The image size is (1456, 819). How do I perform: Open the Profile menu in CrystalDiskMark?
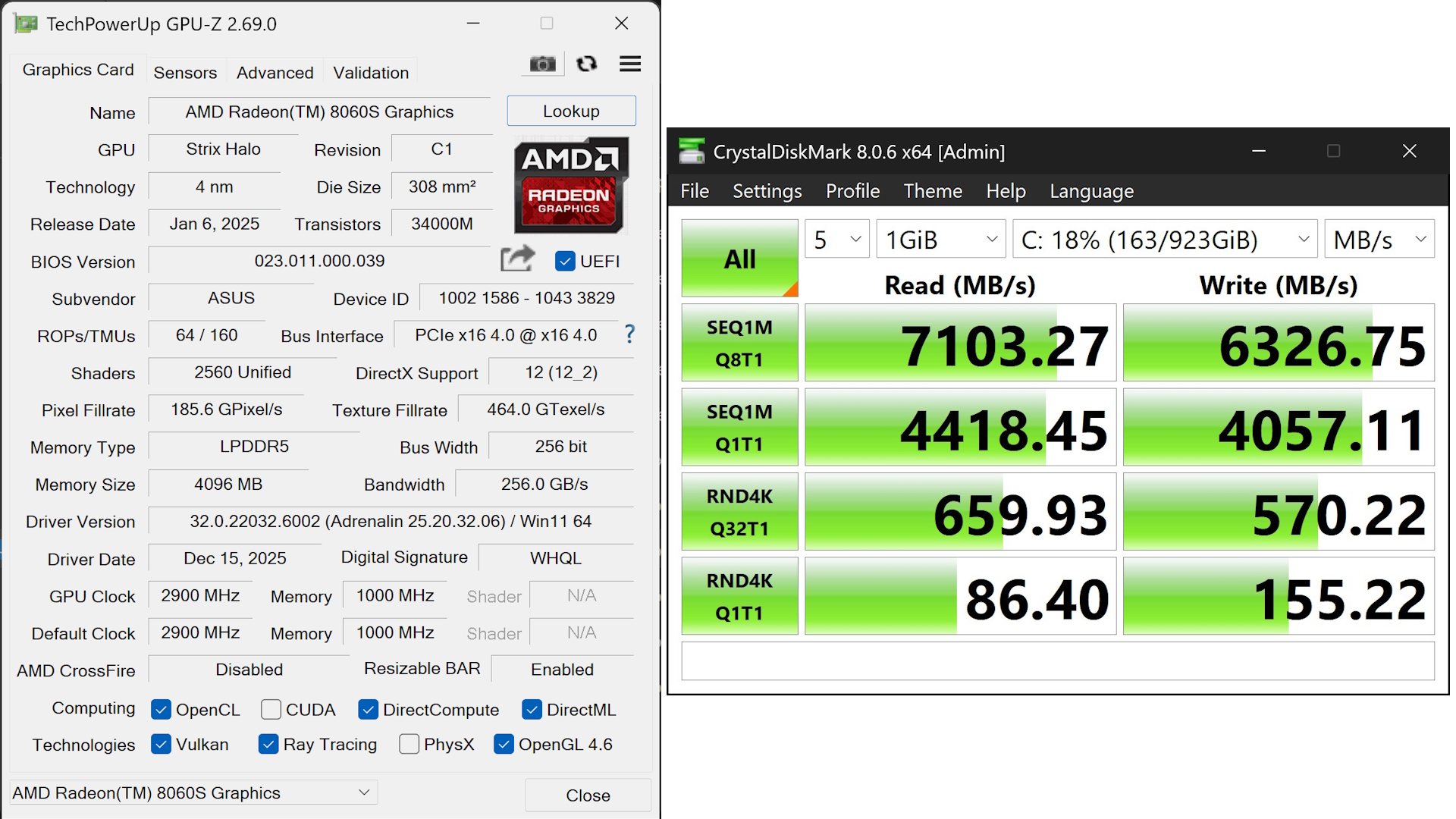852,191
